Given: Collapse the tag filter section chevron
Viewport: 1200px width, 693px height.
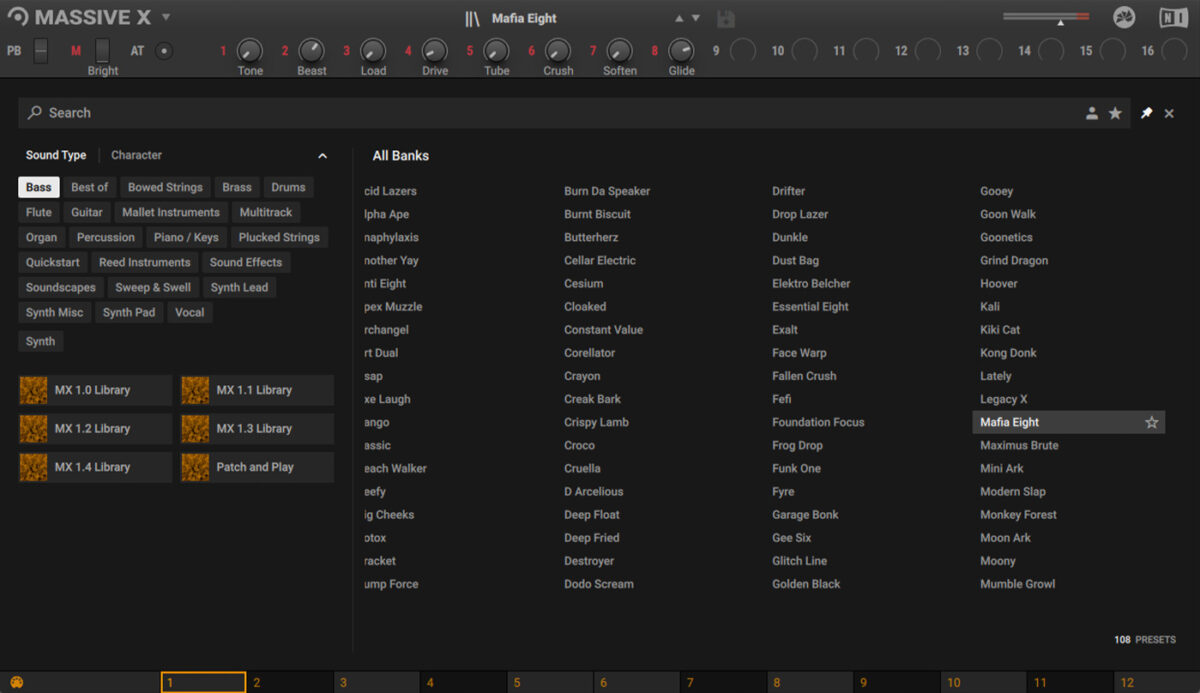Looking at the screenshot, I should click(x=322, y=156).
